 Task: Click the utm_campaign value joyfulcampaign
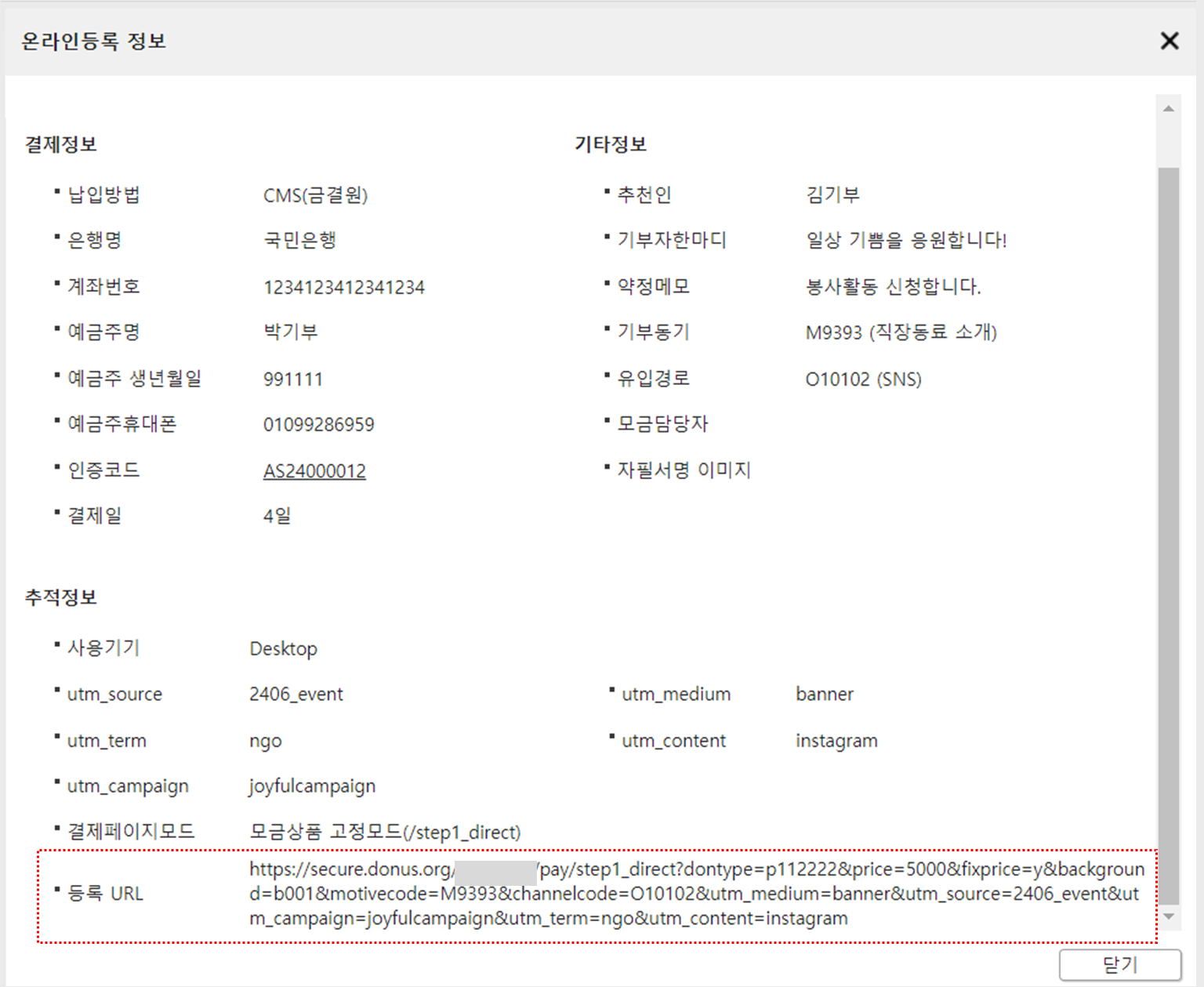click(x=312, y=786)
